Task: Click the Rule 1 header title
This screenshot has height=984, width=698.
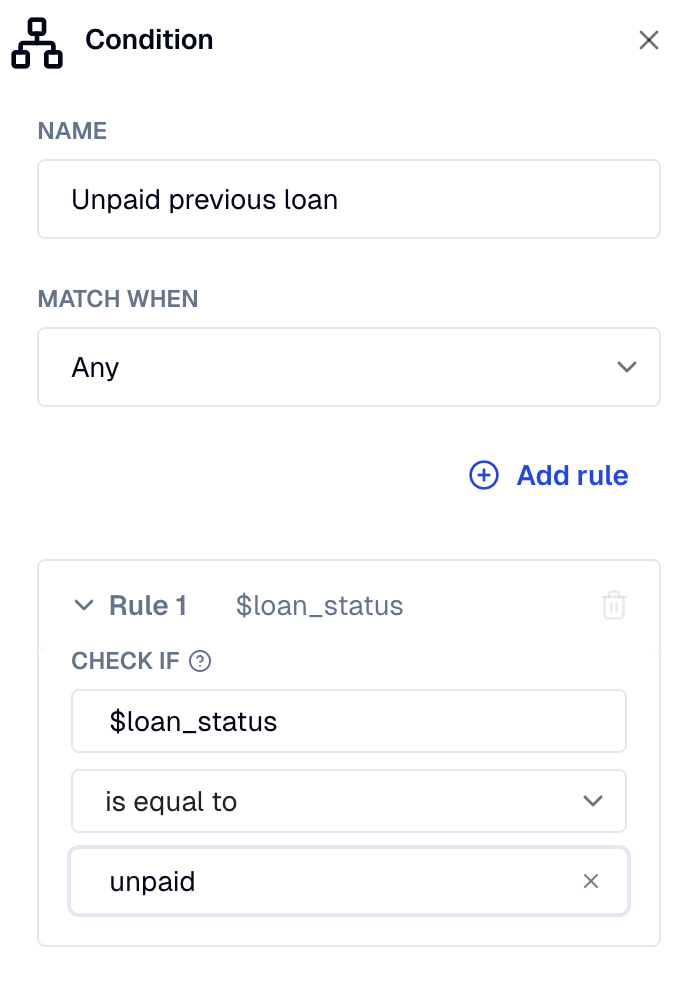Action: (148, 606)
